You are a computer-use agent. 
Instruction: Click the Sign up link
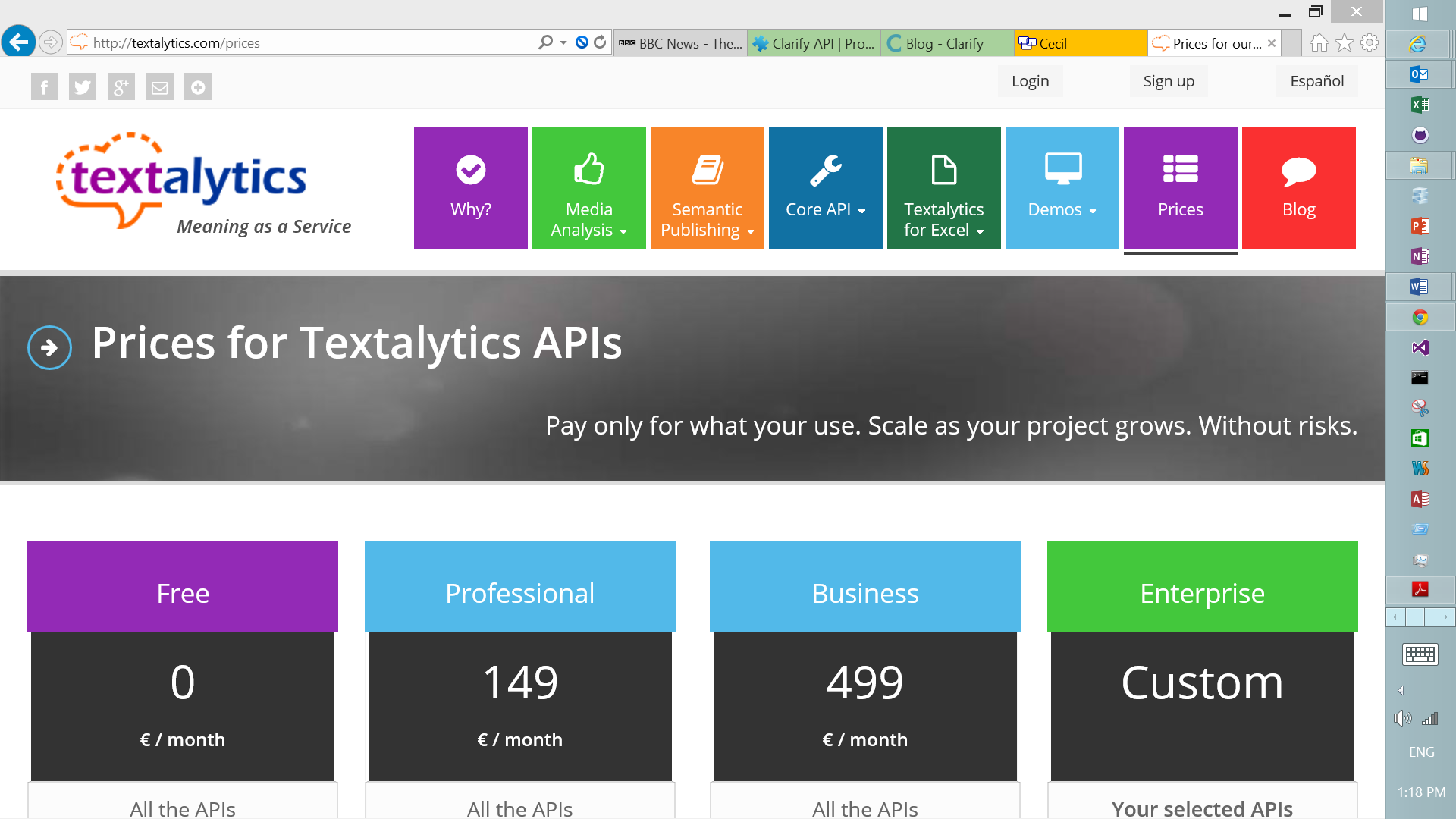click(x=1168, y=81)
